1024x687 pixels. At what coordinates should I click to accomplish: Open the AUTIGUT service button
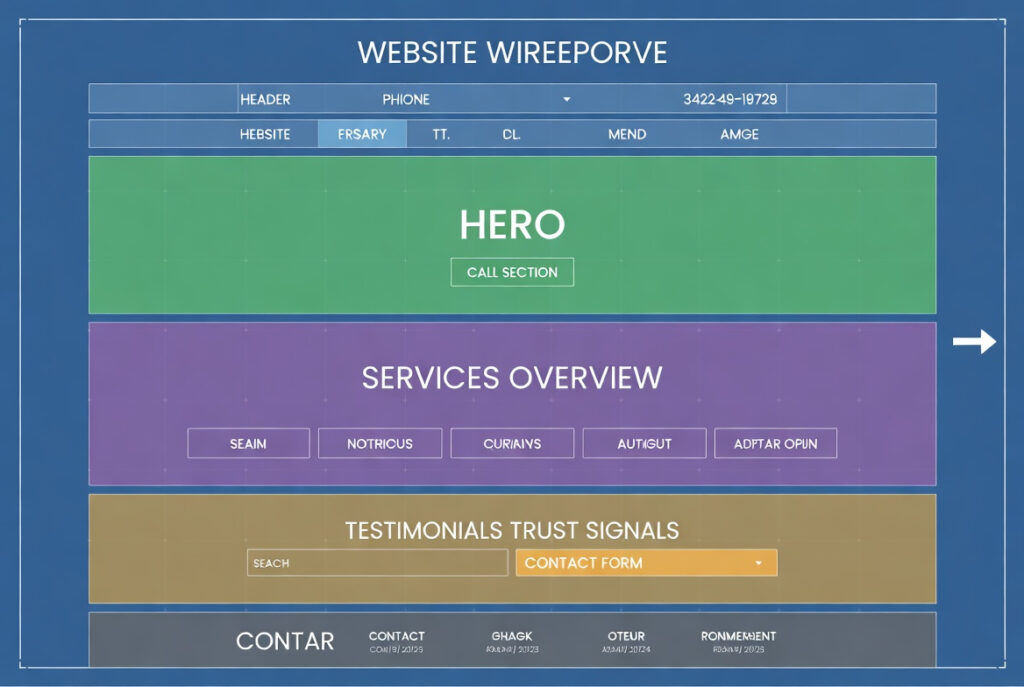[644, 443]
